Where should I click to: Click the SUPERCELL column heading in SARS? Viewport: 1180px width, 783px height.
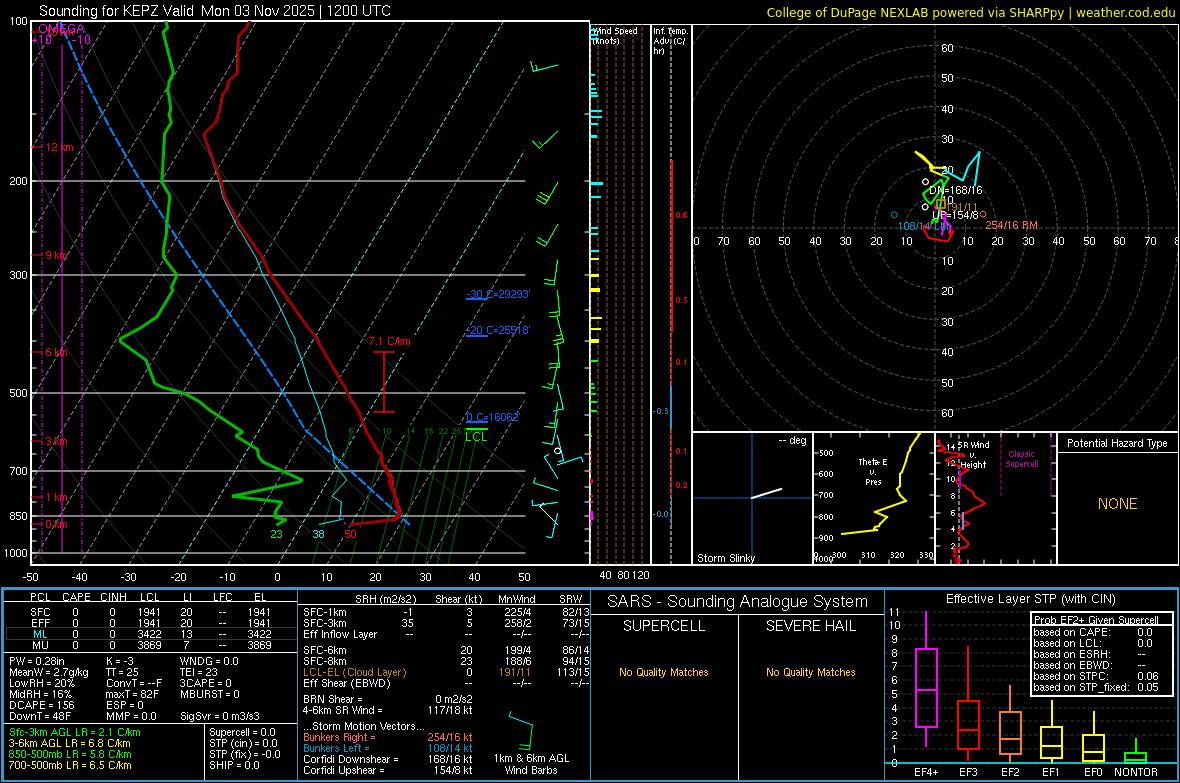tap(664, 626)
